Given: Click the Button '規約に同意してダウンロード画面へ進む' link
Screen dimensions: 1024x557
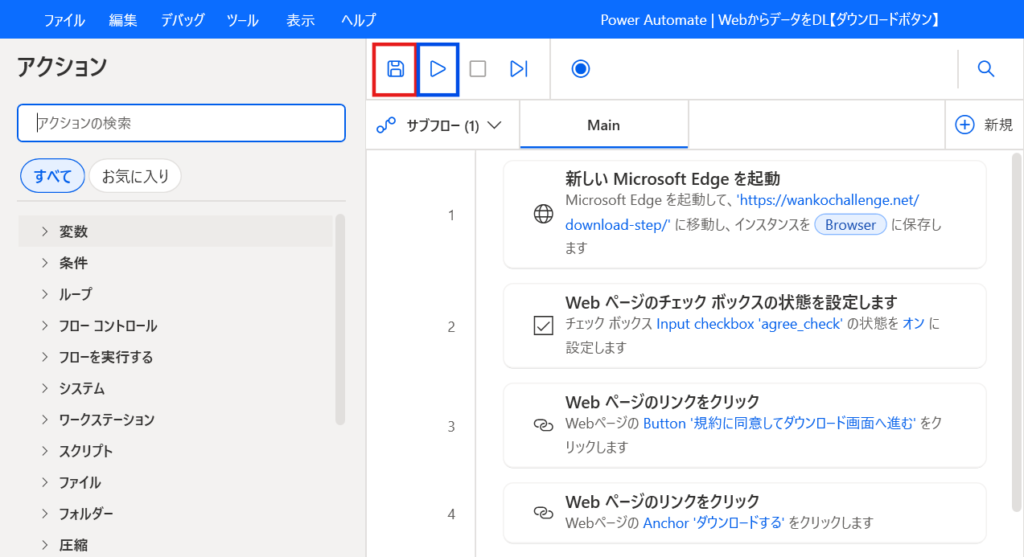Looking at the screenshot, I should [779, 423].
